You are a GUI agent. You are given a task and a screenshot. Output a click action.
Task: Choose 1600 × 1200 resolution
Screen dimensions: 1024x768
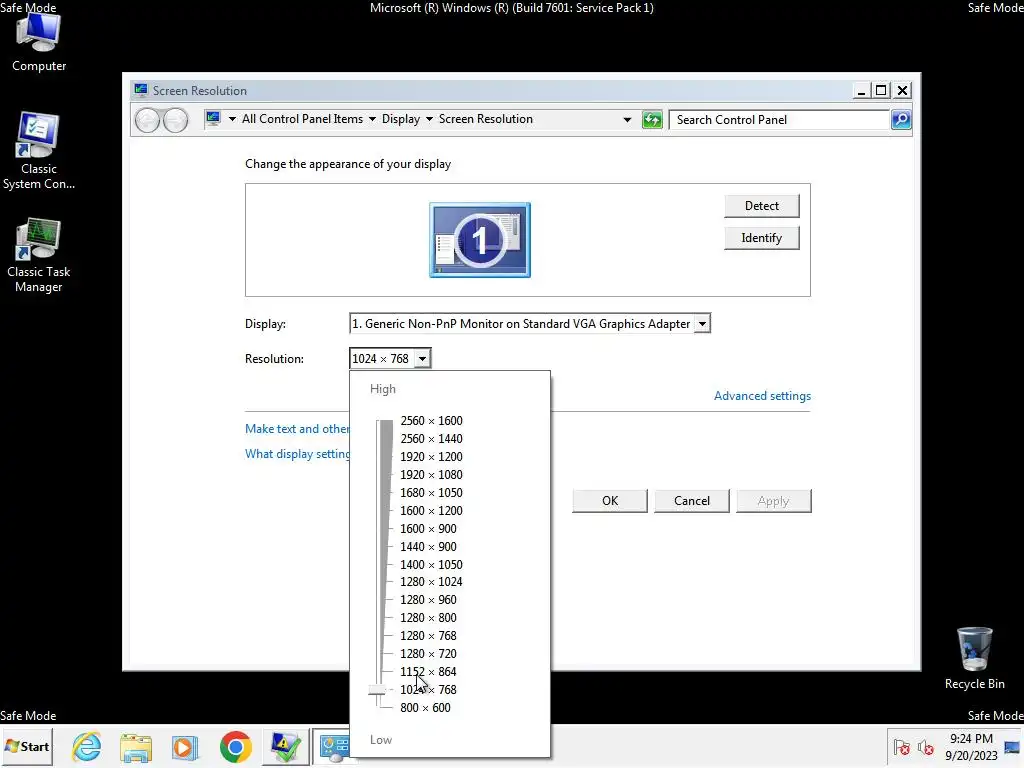[x=431, y=511]
